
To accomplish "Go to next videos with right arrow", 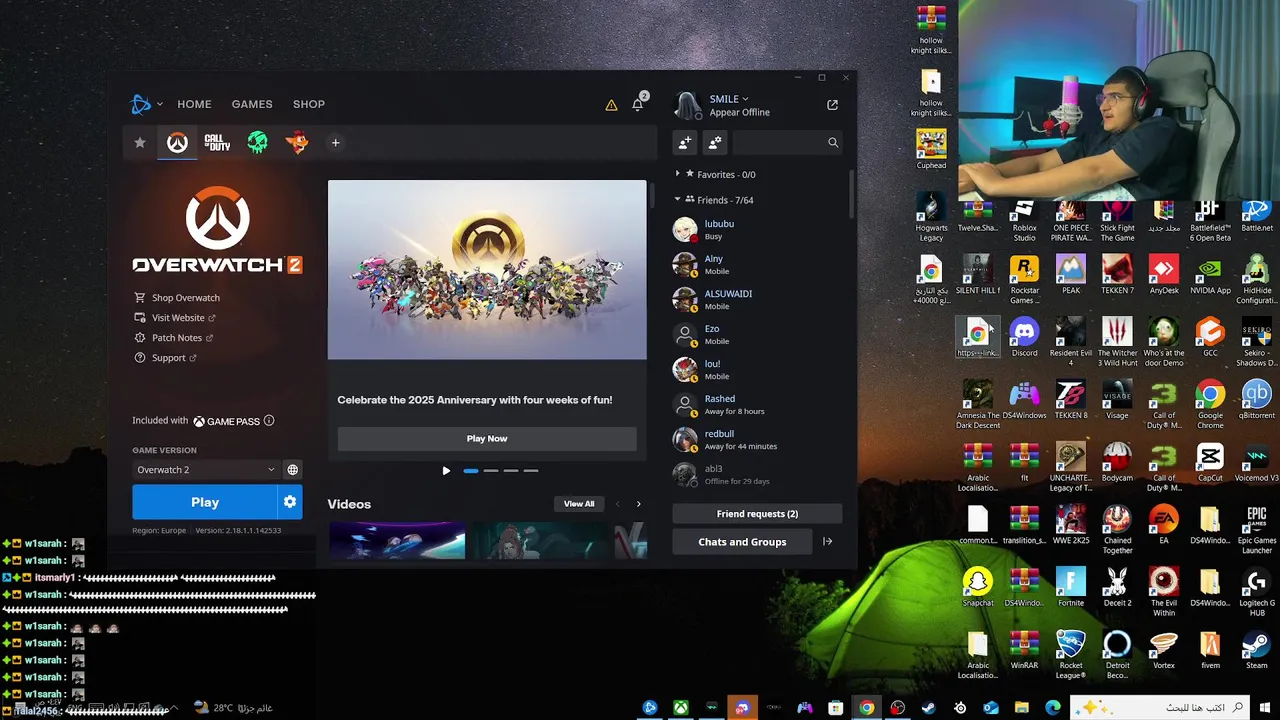I will tap(639, 504).
